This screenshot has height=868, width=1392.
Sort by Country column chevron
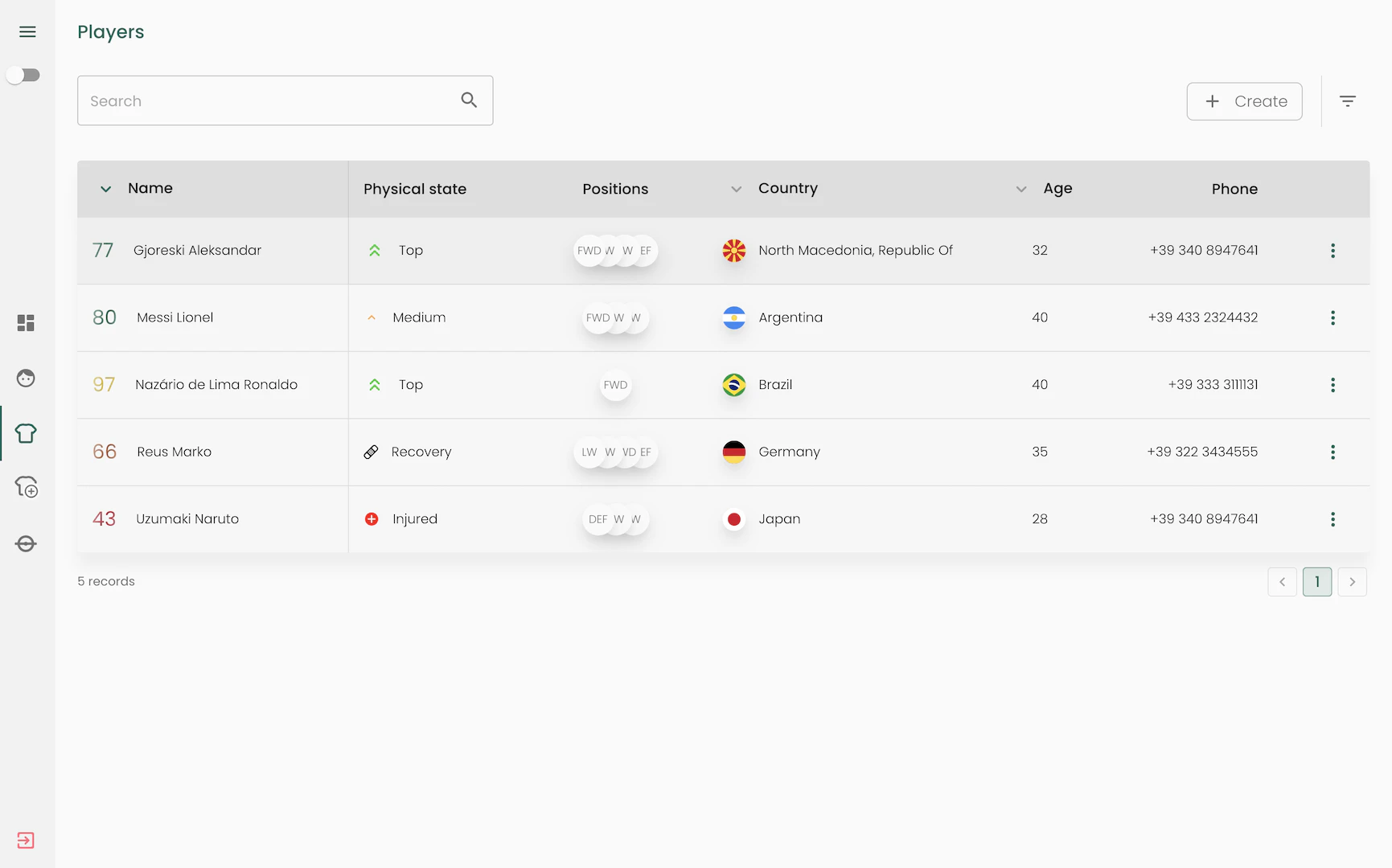tap(736, 189)
